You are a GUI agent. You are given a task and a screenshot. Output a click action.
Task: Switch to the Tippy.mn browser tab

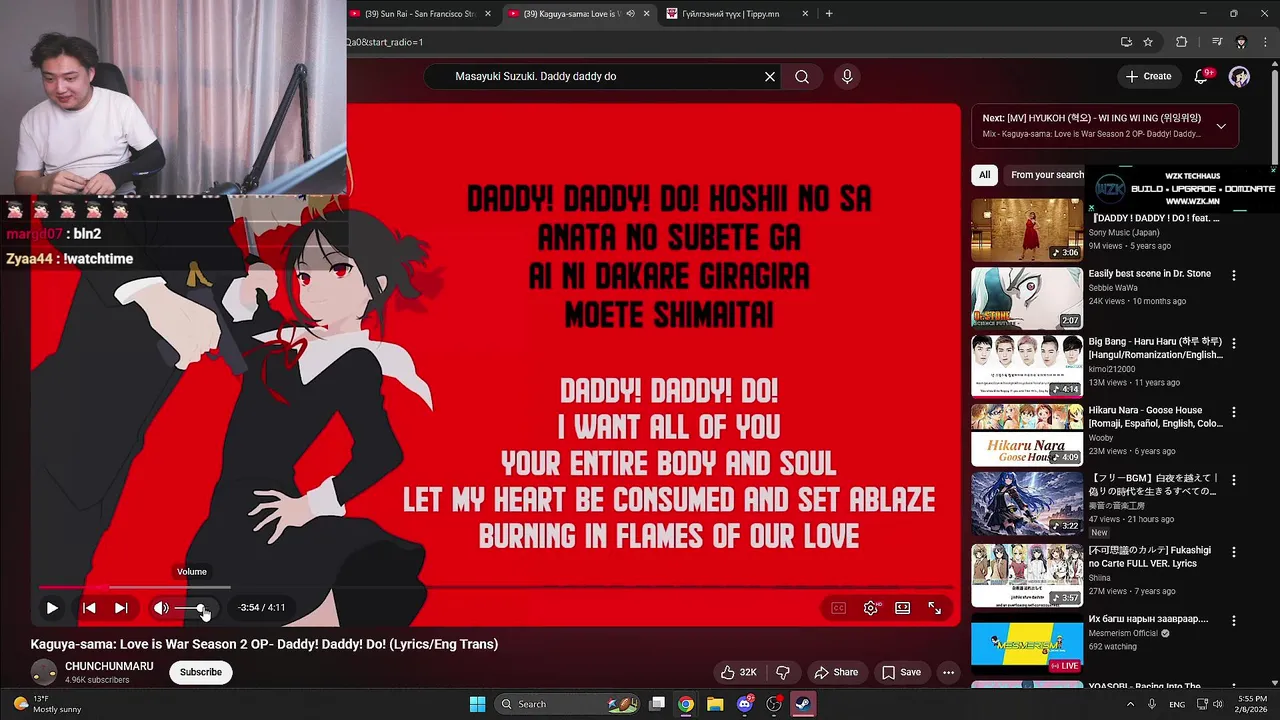[x=730, y=14]
